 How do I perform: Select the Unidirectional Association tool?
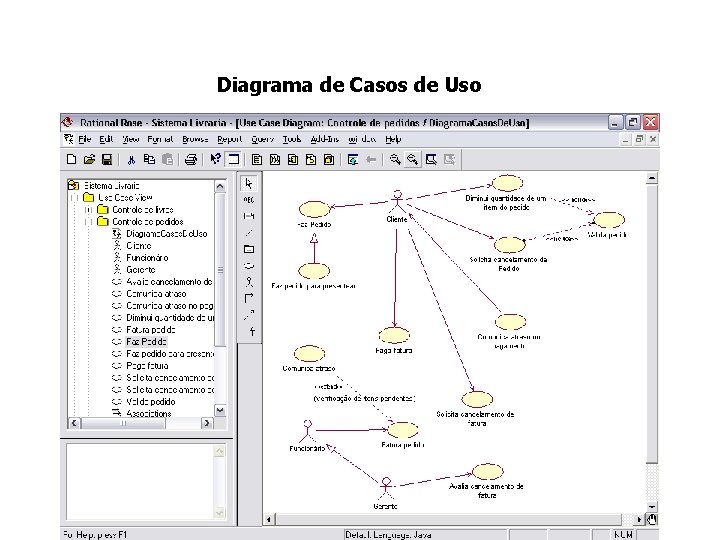tap(249, 298)
